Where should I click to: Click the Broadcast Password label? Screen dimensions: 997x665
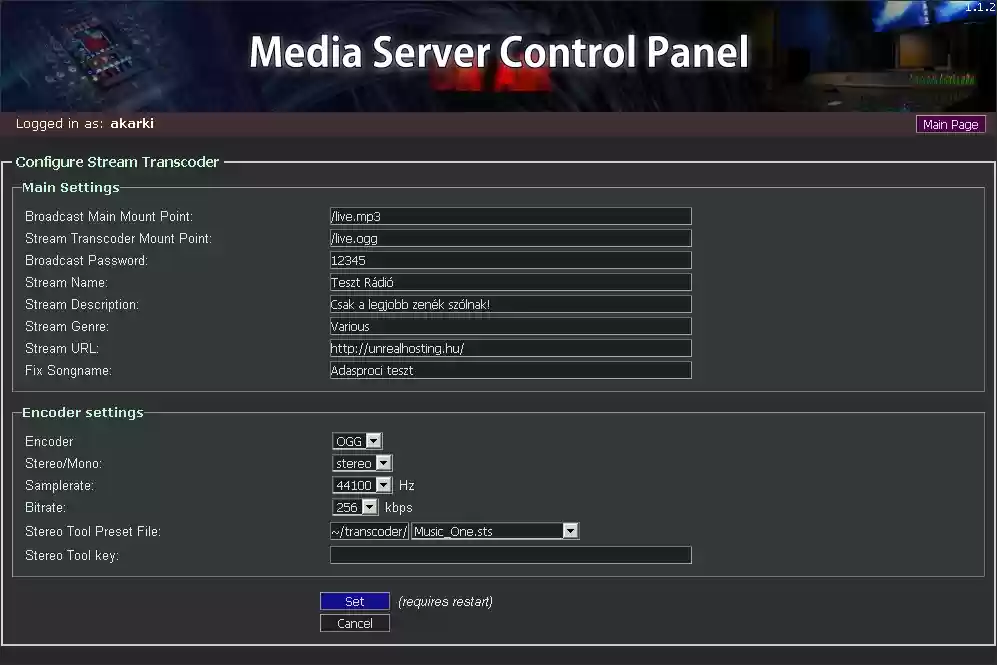86,261
